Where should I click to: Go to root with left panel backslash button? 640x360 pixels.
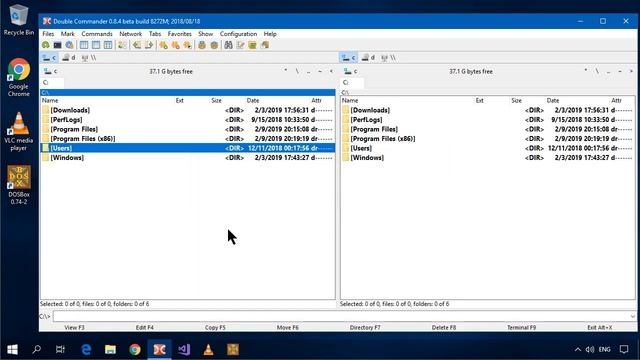point(297,71)
